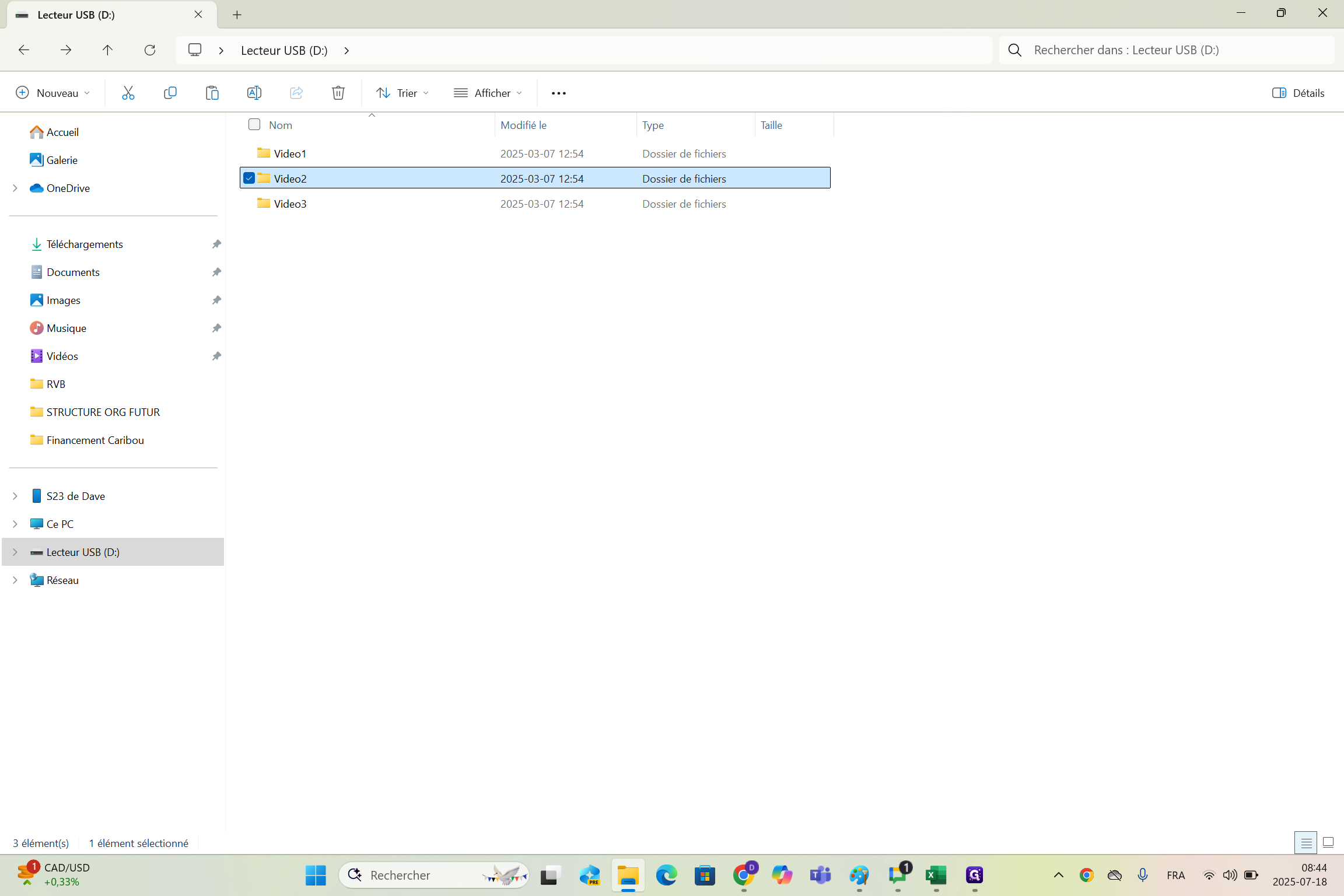This screenshot has width=1344, height=896.
Task: Open Images quick access folder
Action: pyautogui.click(x=64, y=300)
